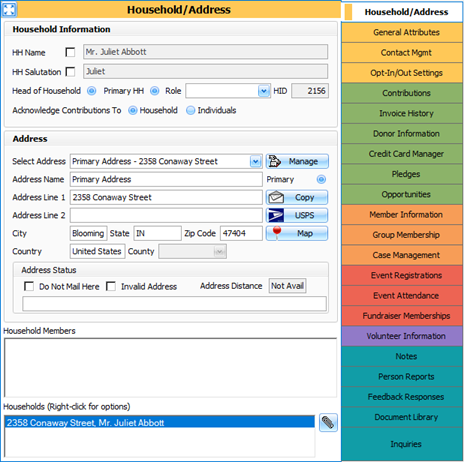The height and width of the screenshot is (462, 464).
Task: Enable the Do Not Mail Here checkbox
Action: [x=29, y=286]
